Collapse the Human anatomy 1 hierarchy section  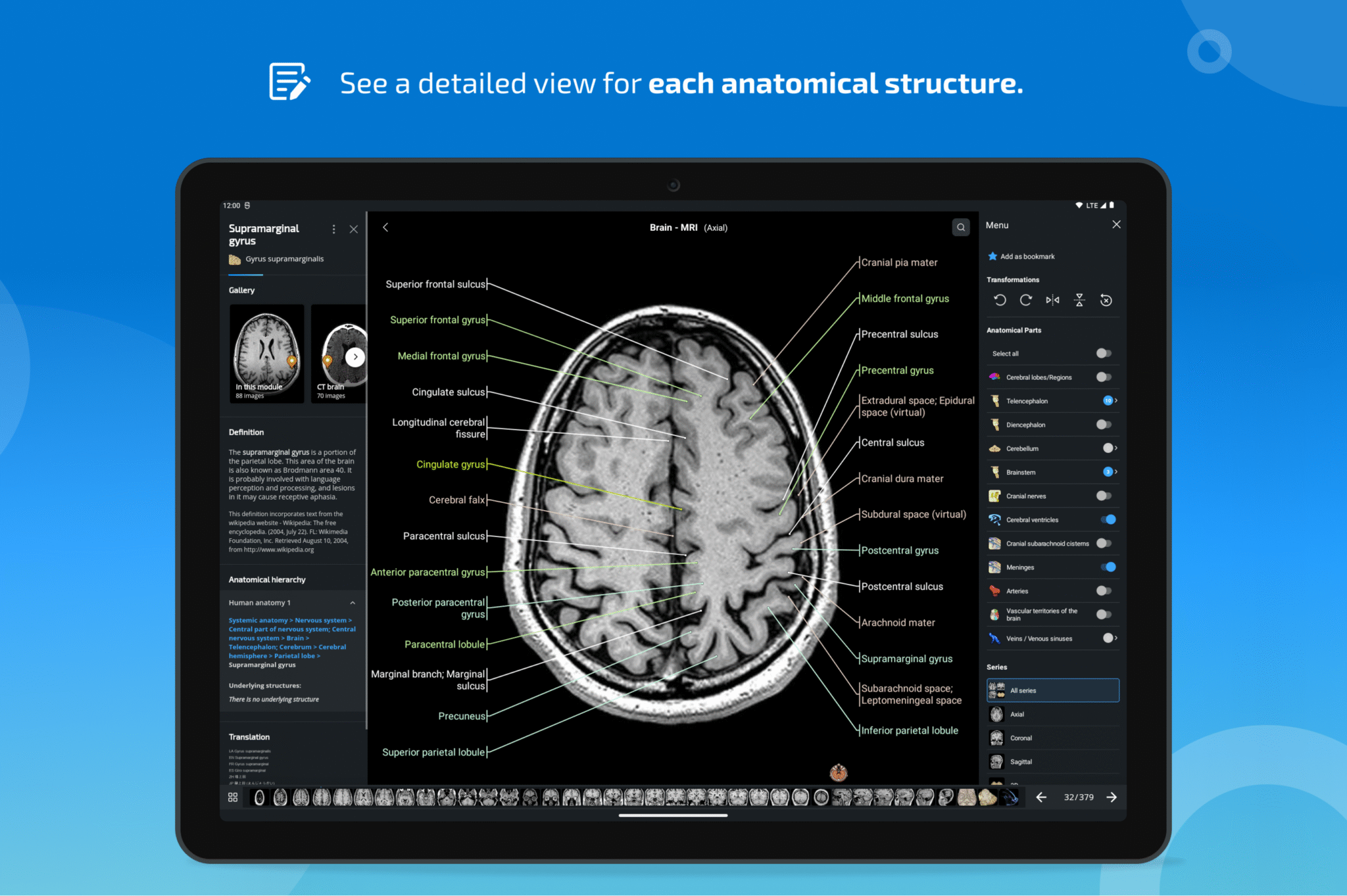(x=353, y=602)
